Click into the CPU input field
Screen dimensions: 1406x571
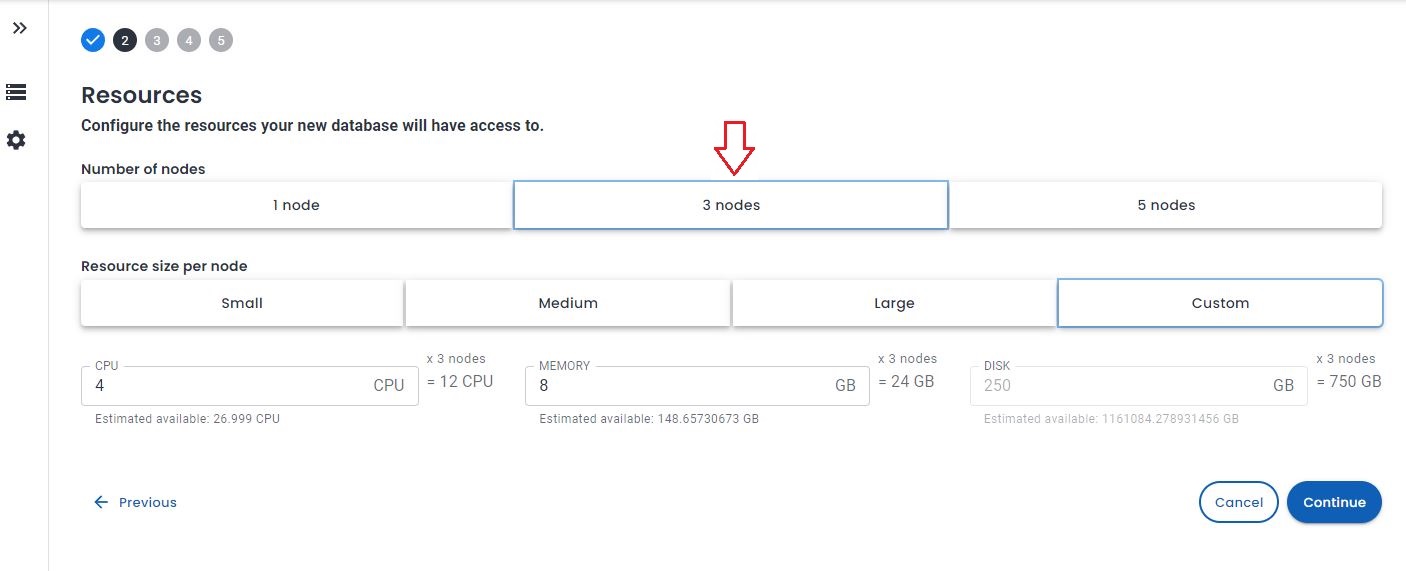tap(230, 386)
